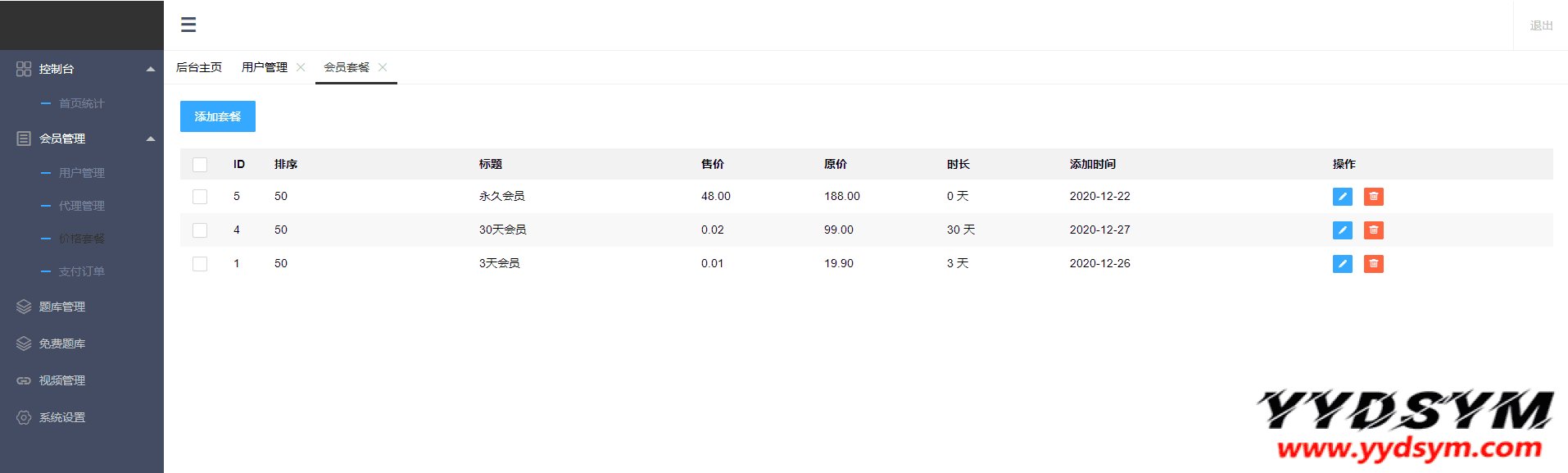Click the 48.00 price cell
The image size is (1568, 473).
click(716, 196)
